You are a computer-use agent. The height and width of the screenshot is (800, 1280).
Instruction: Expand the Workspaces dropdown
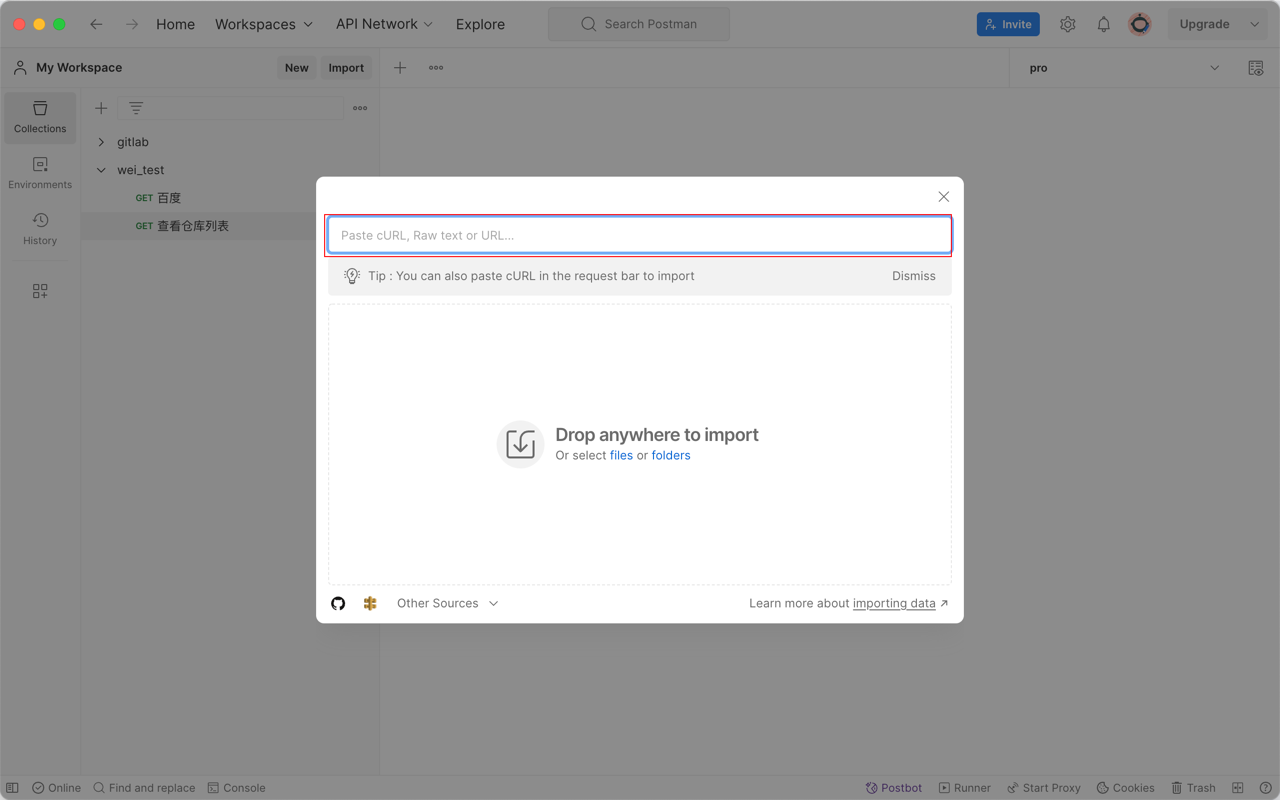(264, 24)
